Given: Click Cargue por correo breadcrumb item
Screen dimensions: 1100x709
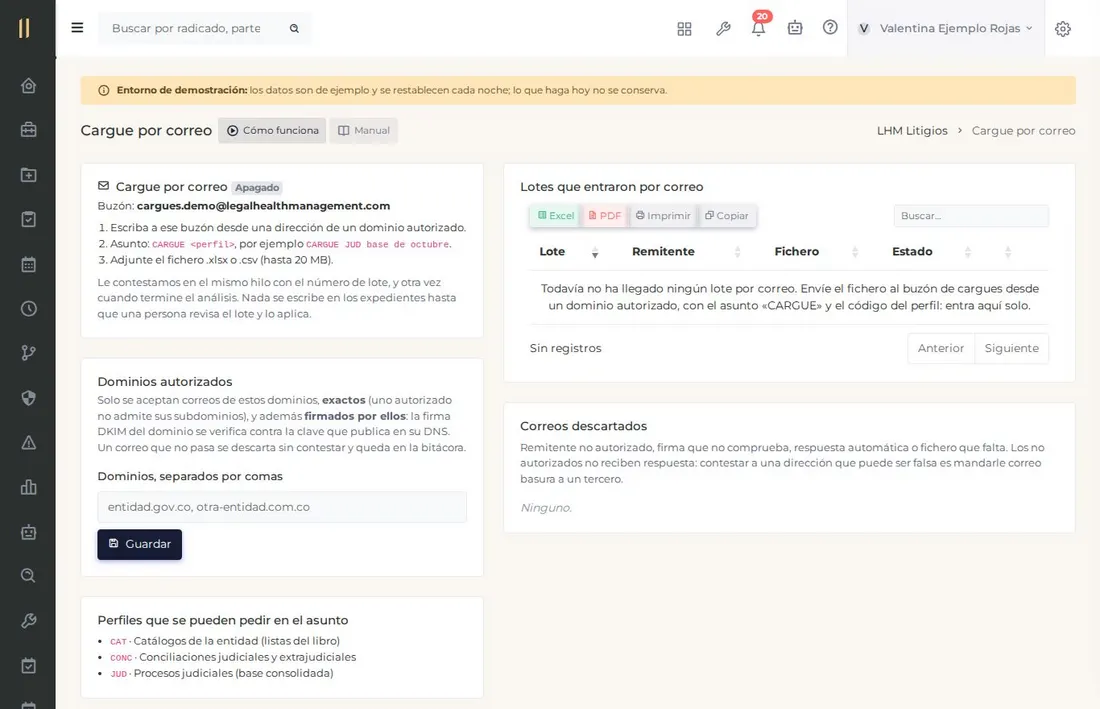Looking at the screenshot, I should click(x=1024, y=130).
